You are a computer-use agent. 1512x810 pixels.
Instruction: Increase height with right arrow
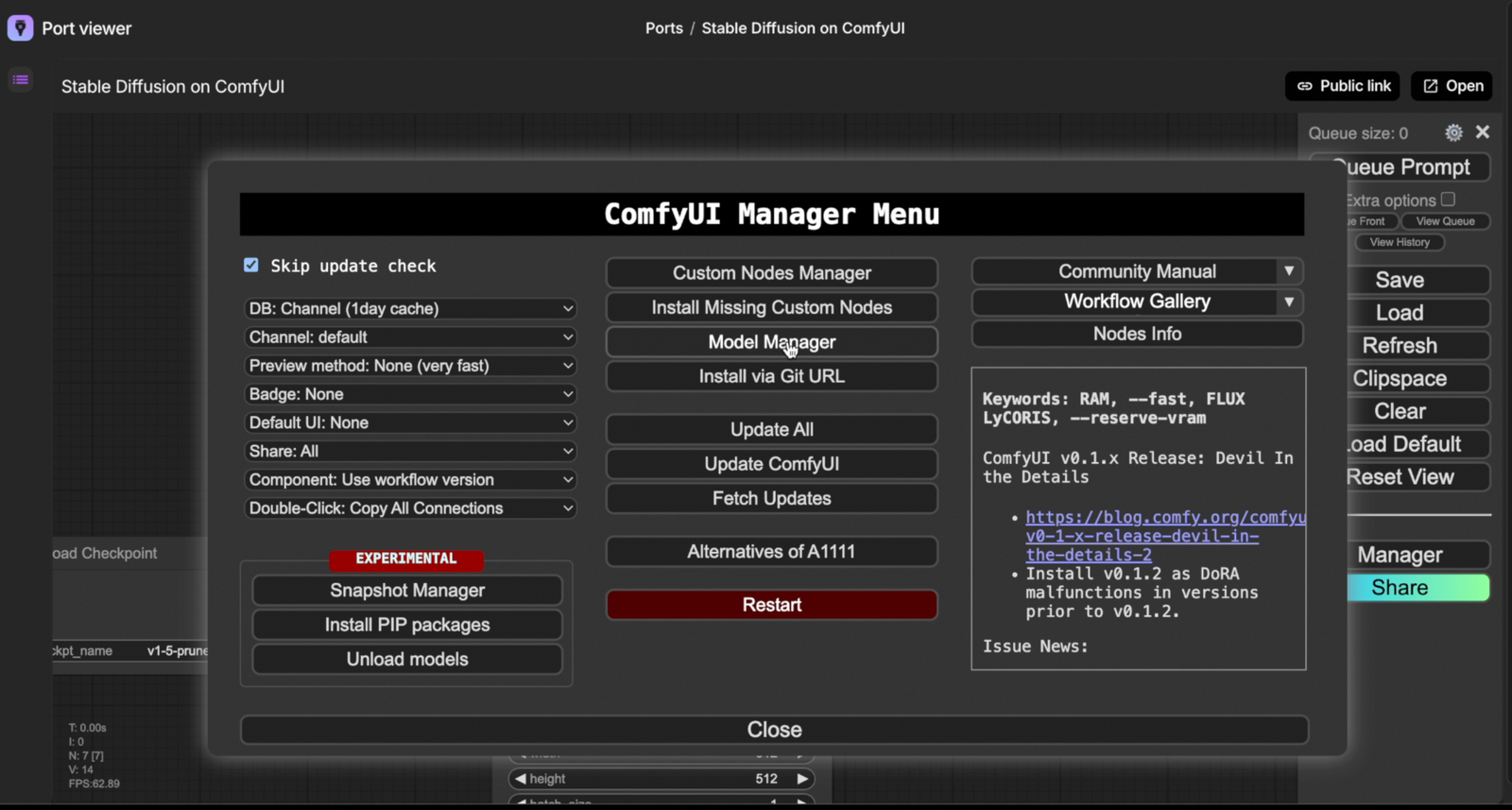click(802, 779)
